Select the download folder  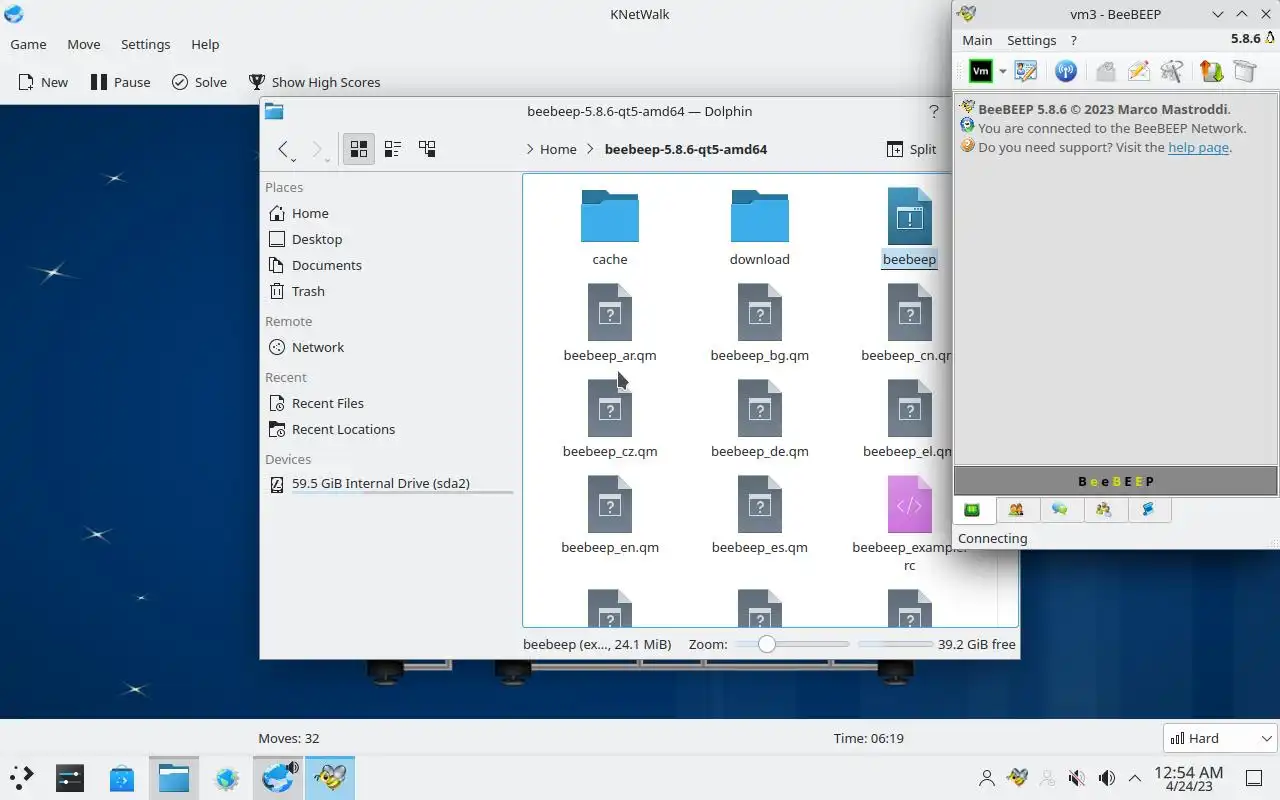760,227
